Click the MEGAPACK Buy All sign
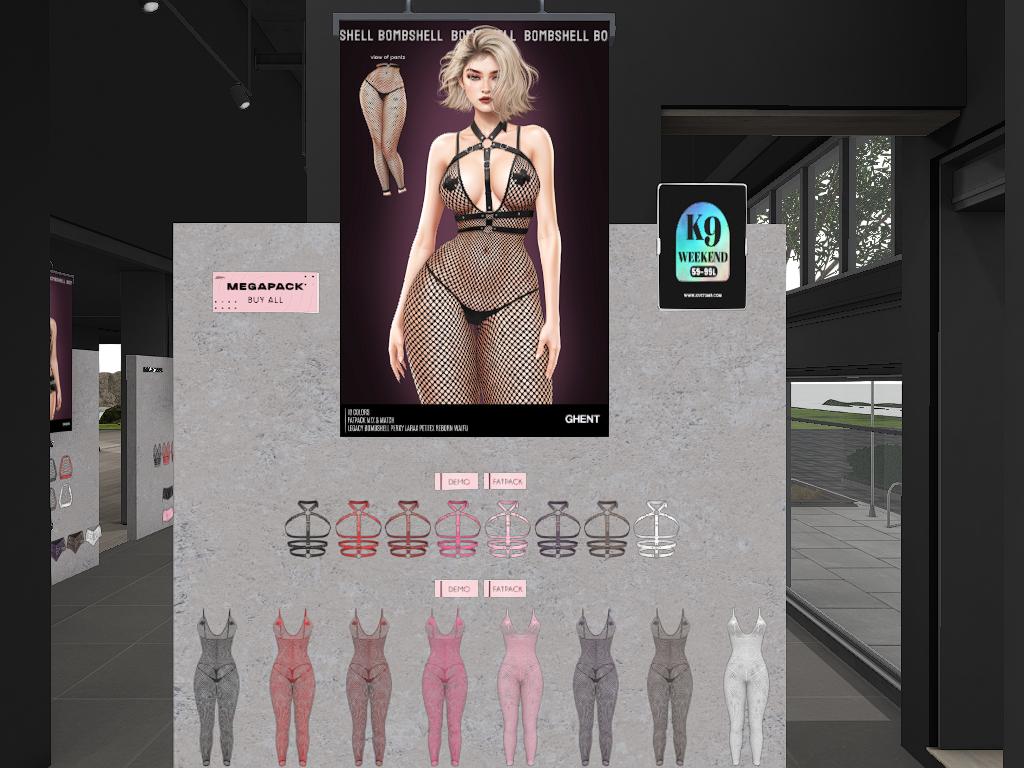The width and height of the screenshot is (1024, 768). [266, 292]
